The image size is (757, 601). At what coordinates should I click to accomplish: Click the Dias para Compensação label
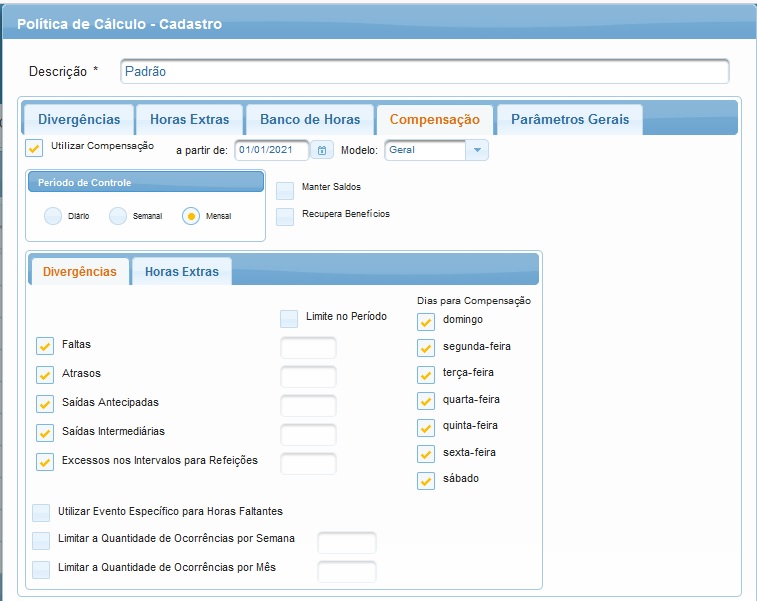coord(474,301)
